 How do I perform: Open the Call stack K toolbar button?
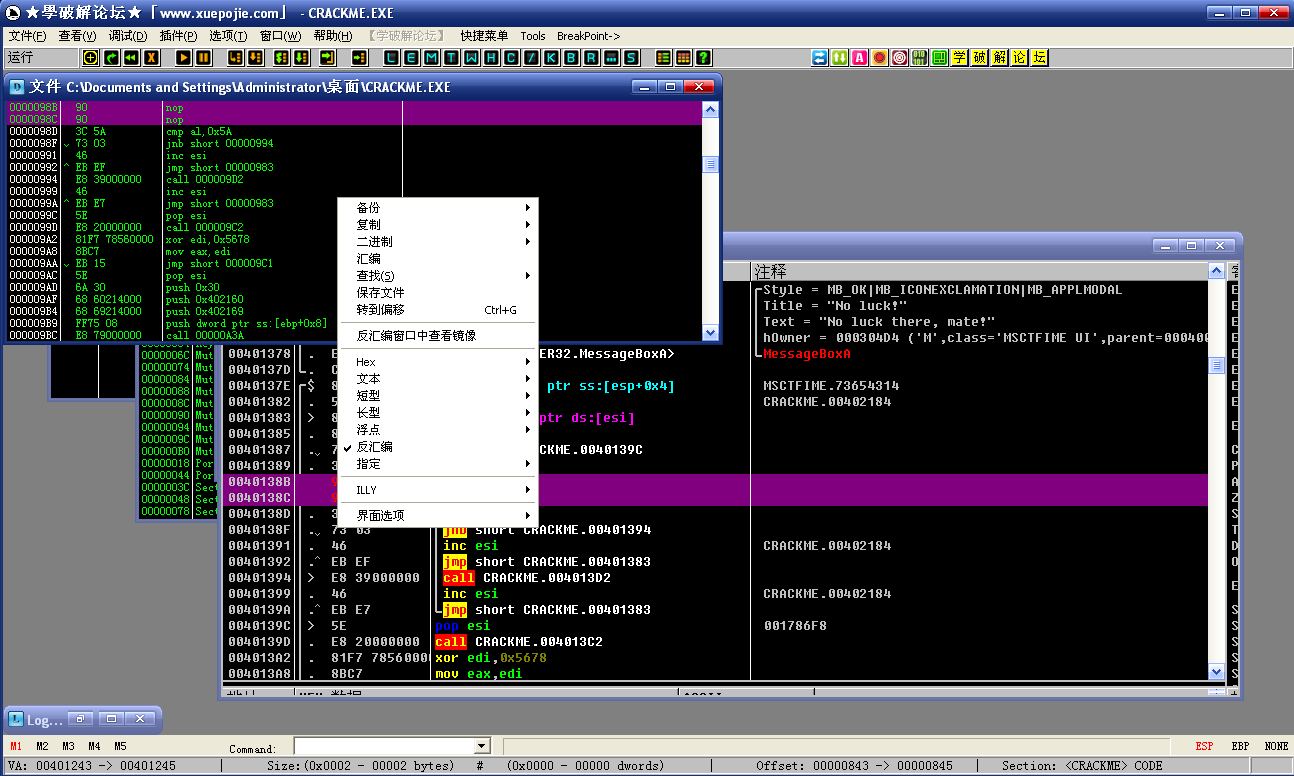551,58
